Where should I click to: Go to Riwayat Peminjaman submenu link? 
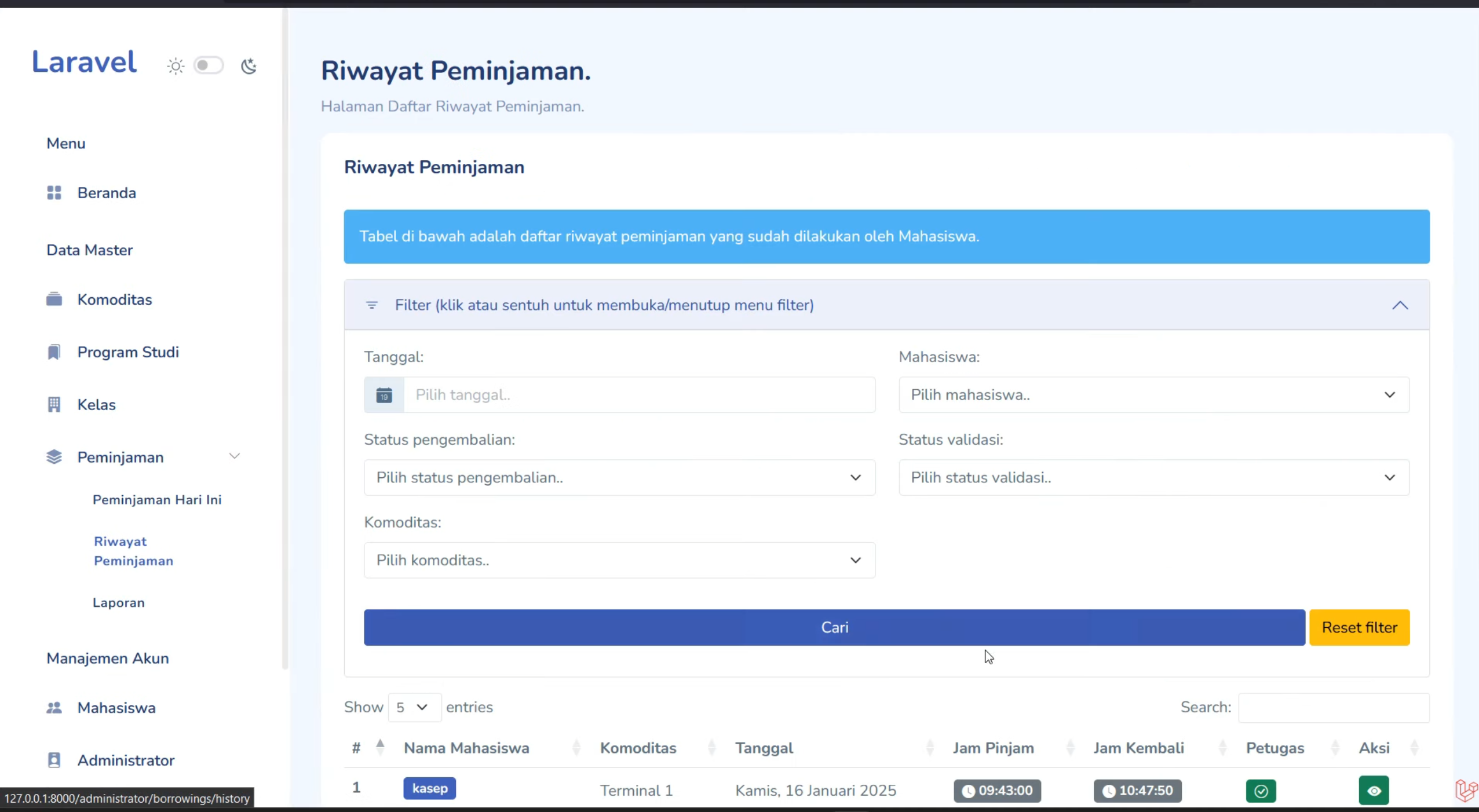pyautogui.click(x=133, y=551)
